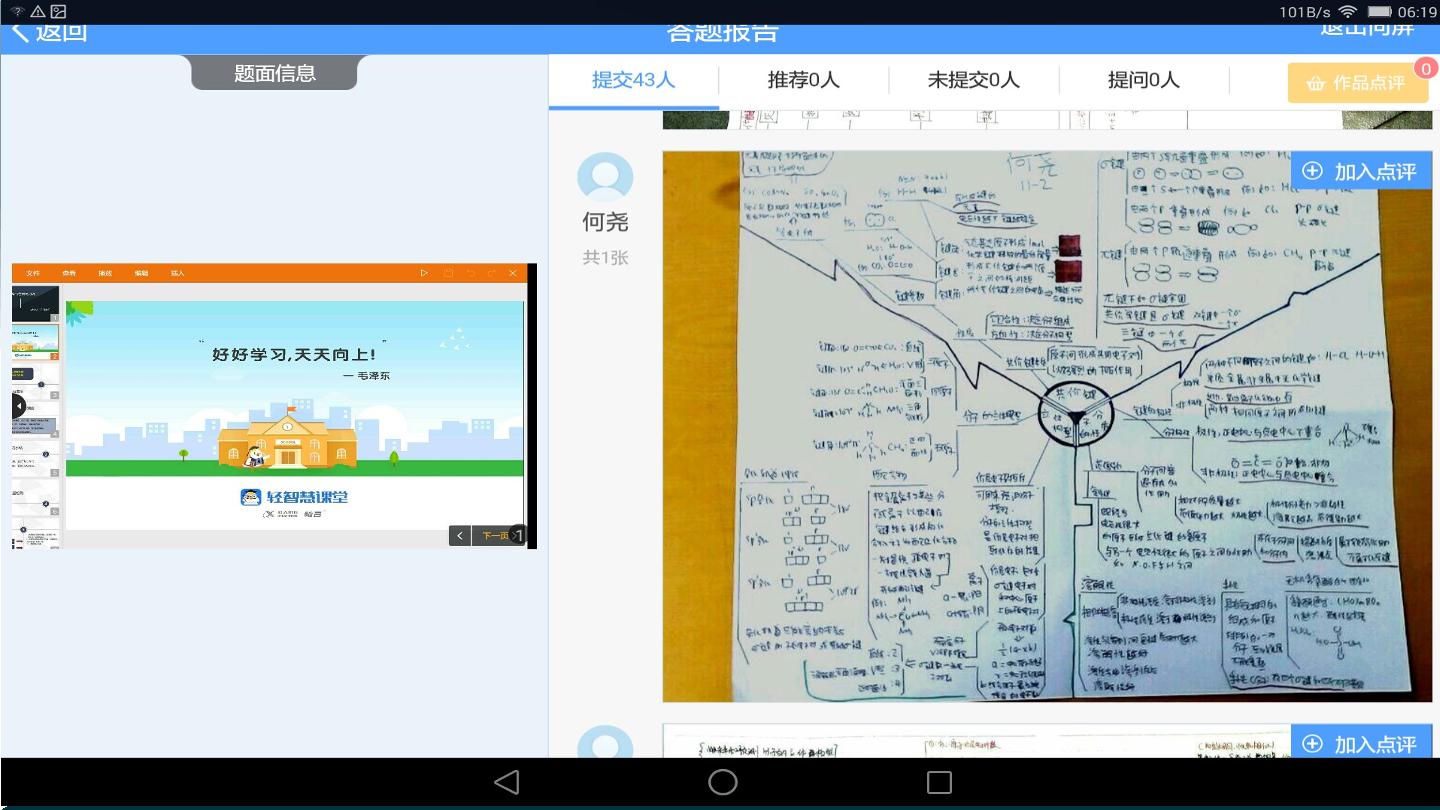
Task: Tap 退出同屏 to exit screen sharing
Action: point(1367,30)
